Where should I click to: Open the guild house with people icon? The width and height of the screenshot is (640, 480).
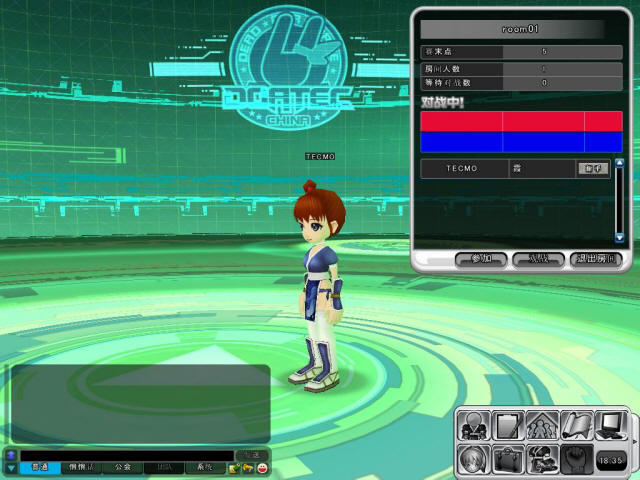(542, 426)
